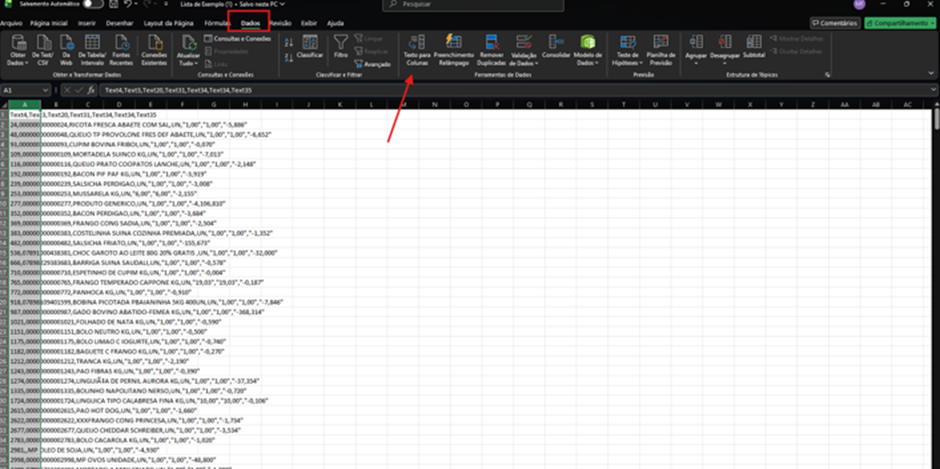Viewport: 940px width, 469px height.
Task: Expand the Obter Dados dropdown
Action: click(18, 50)
